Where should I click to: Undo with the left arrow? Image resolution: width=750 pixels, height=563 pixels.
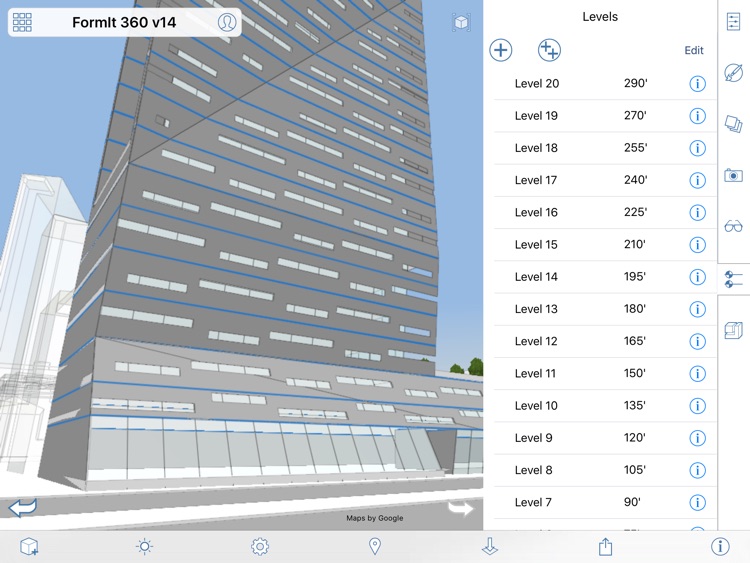22,508
